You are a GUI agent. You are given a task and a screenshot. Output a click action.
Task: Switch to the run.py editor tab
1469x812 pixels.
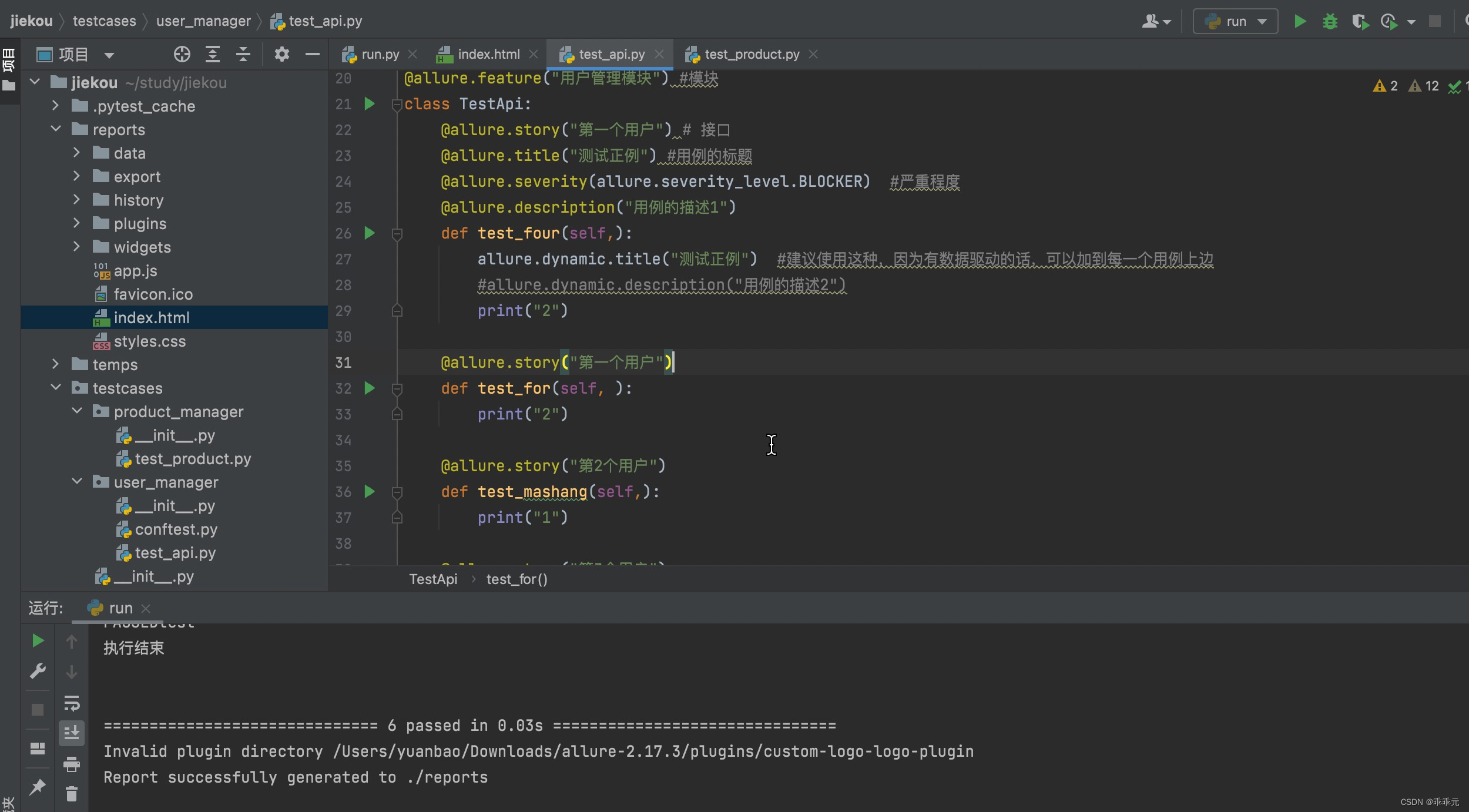click(x=380, y=55)
